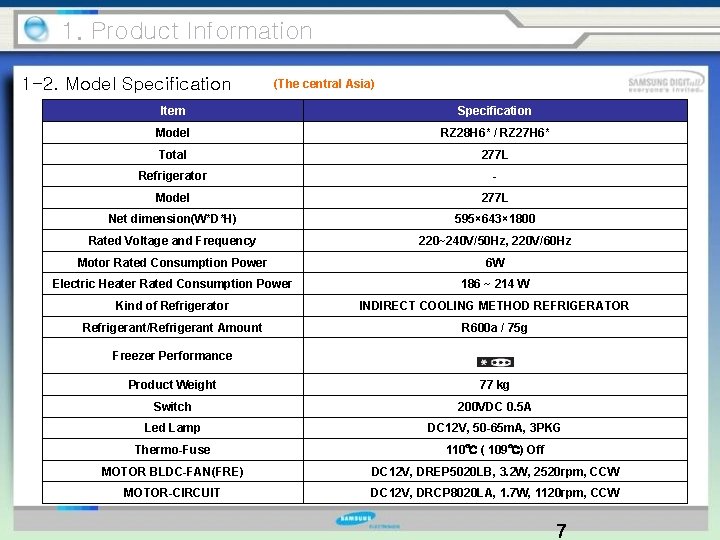Click 'MOTOR BLDC-FAN(FRE)' label

[x=172, y=472]
